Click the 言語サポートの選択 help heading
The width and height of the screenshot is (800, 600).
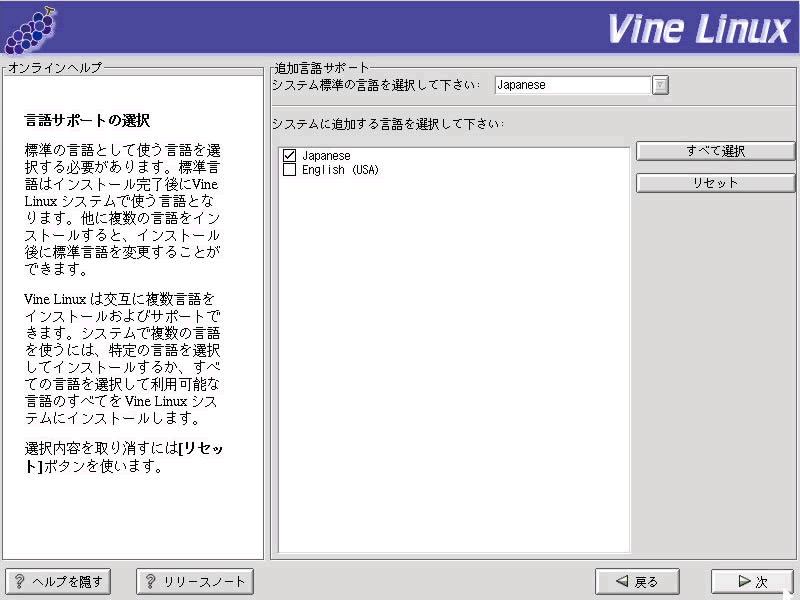87,120
